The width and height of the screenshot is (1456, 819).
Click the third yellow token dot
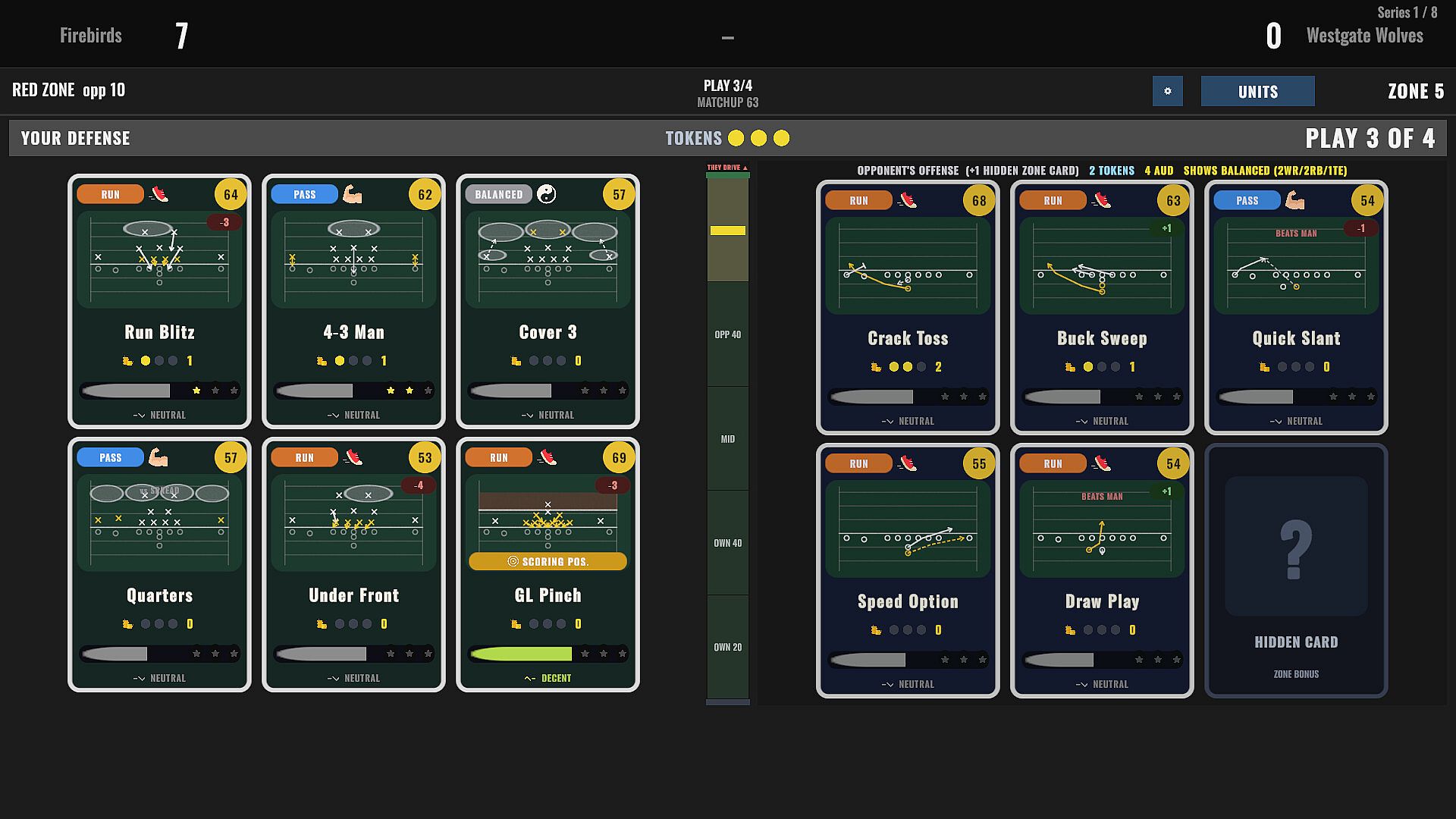click(x=781, y=138)
